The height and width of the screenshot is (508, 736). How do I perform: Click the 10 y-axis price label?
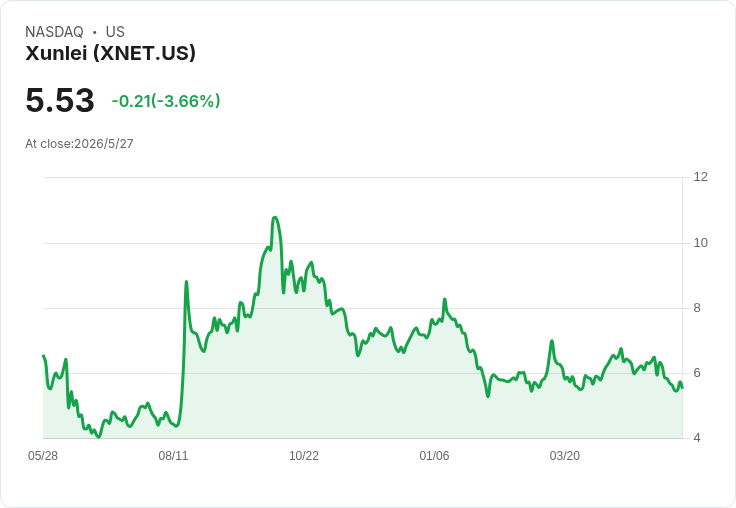coord(701,243)
